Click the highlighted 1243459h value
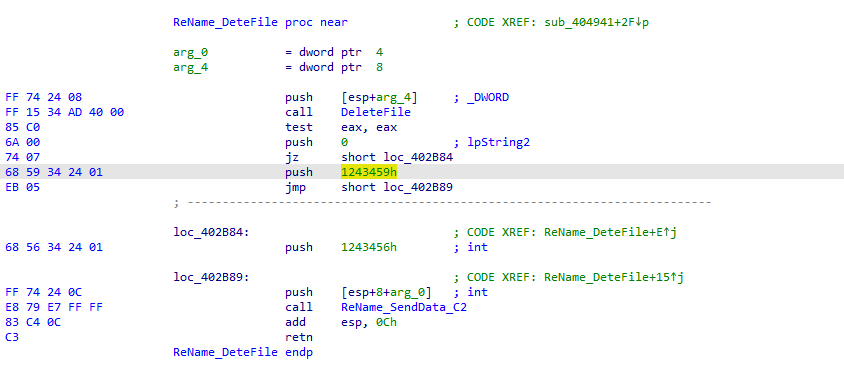This screenshot has height=377, width=844. click(369, 172)
